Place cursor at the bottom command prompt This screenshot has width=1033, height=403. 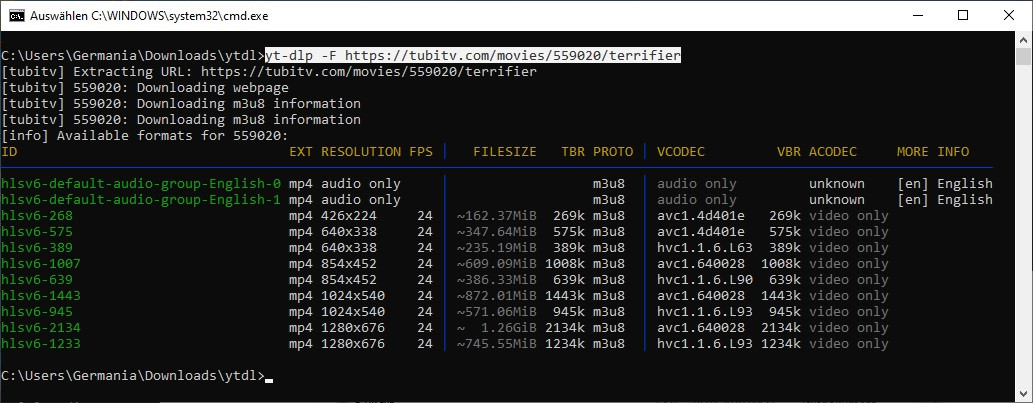(x=269, y=376)
